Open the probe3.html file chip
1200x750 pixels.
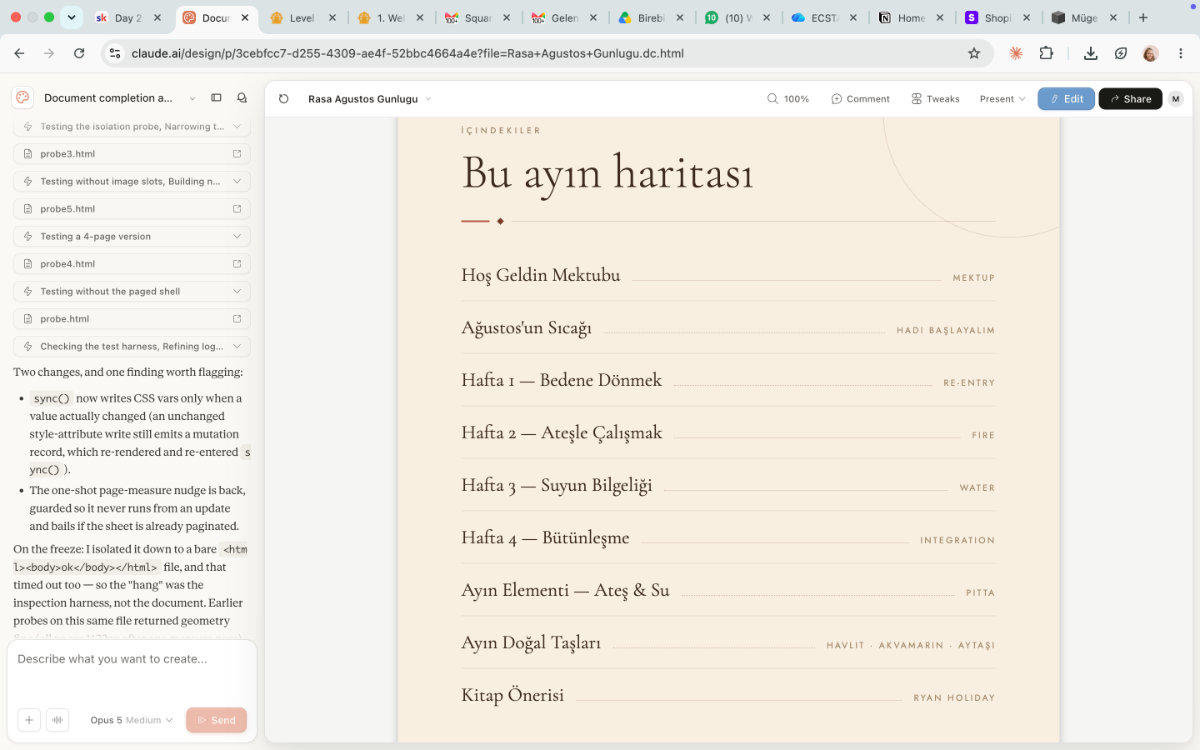(x=132, y=154)
